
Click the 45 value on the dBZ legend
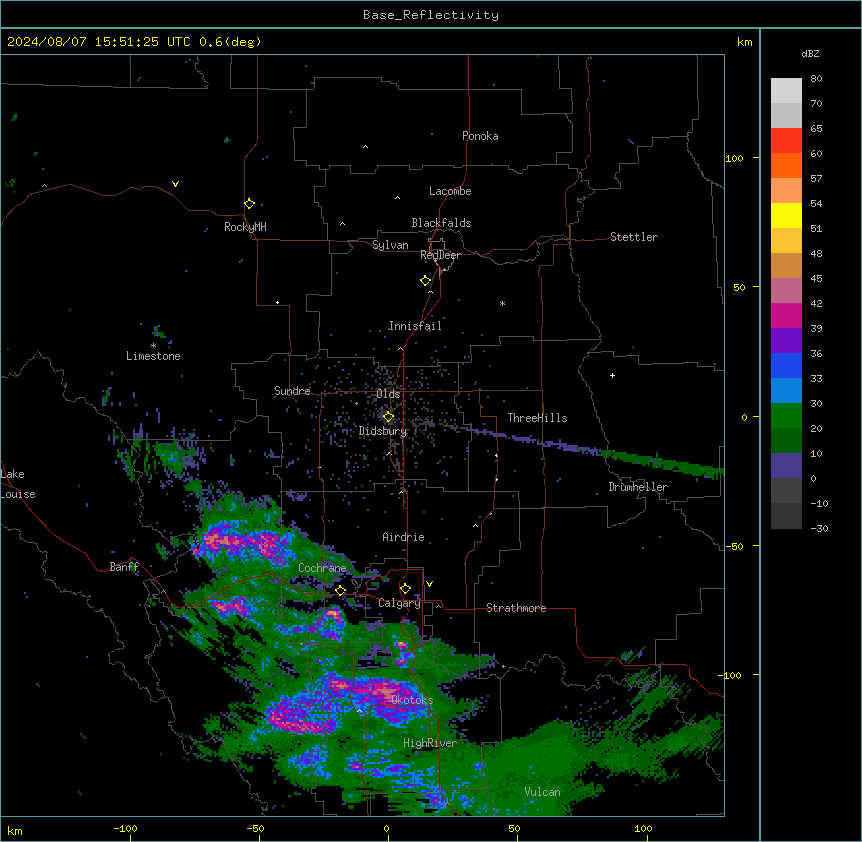coord(816,279)
